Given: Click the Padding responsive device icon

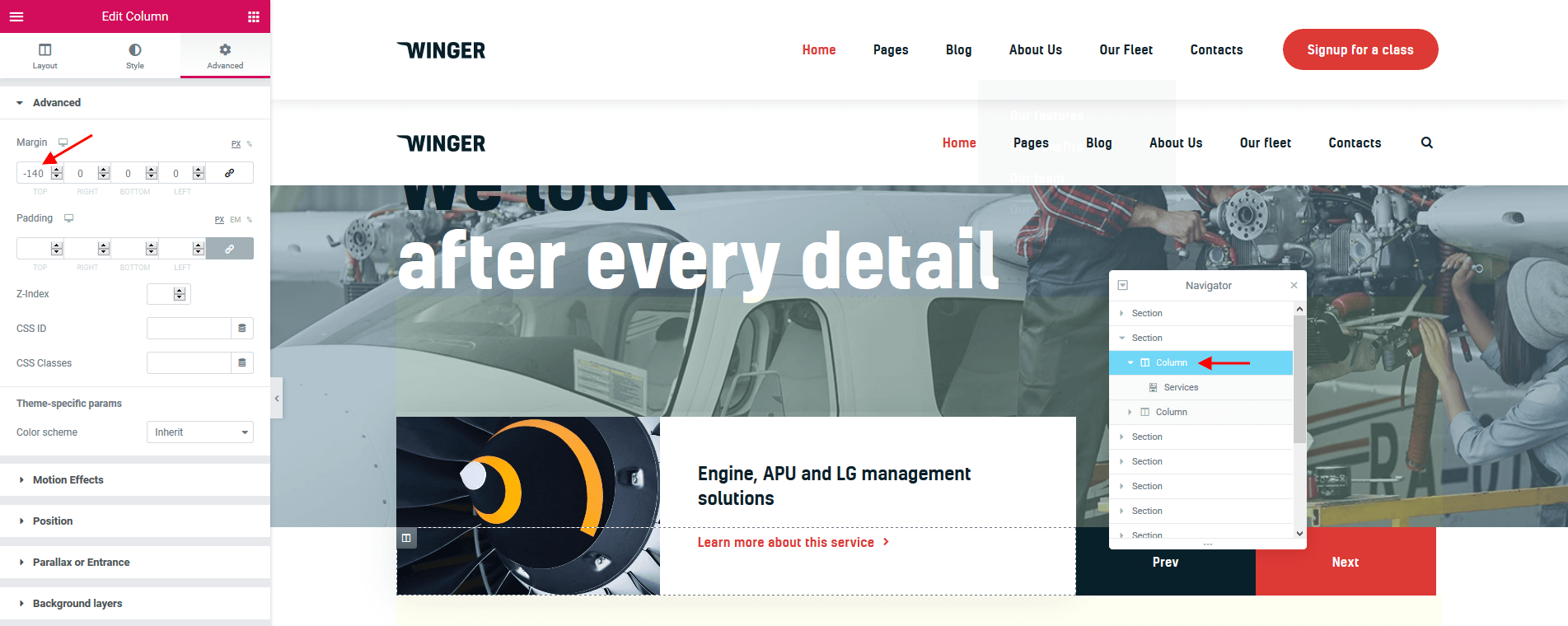Looking at the screenshot, I should tap(69, 218).
